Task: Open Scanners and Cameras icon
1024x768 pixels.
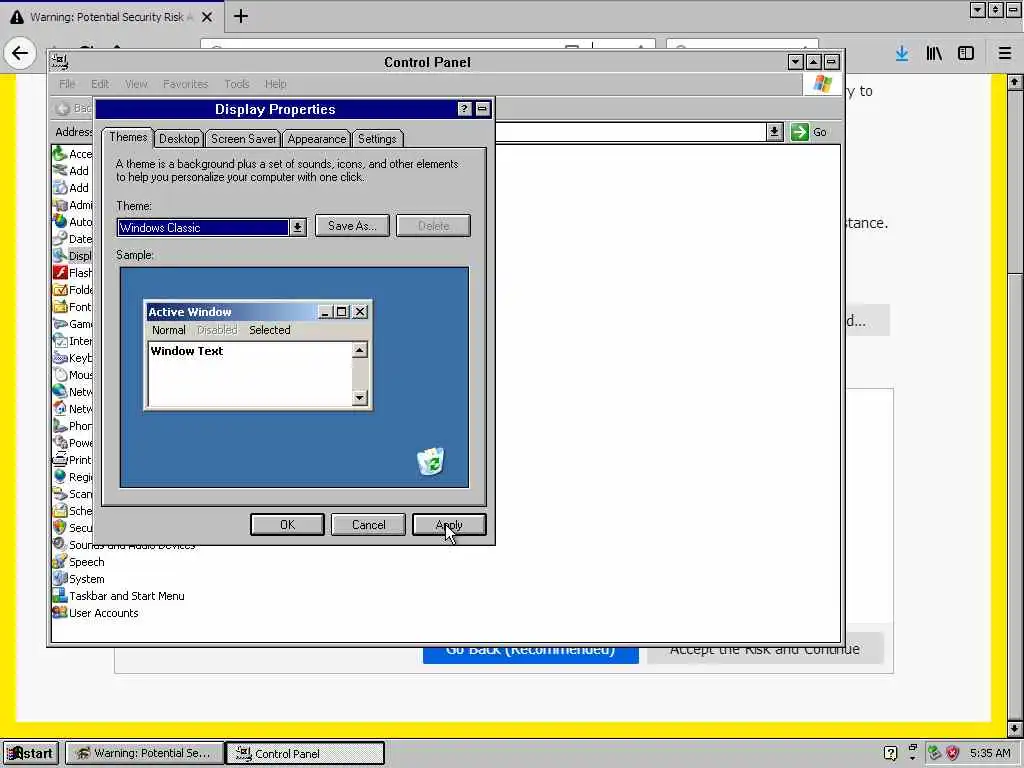Action: coord(60,493)
